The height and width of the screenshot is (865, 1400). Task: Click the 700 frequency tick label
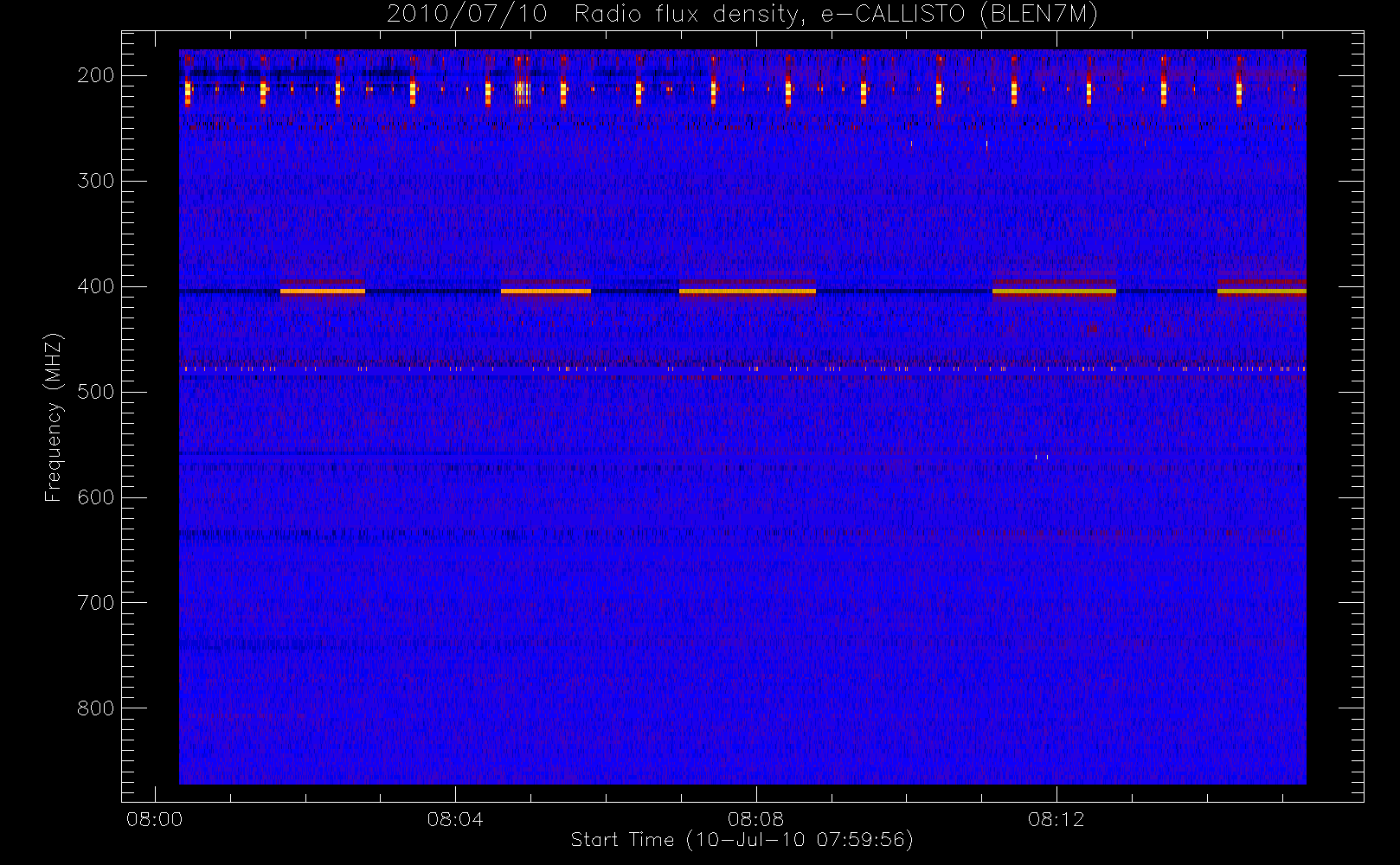coord(95,603)
